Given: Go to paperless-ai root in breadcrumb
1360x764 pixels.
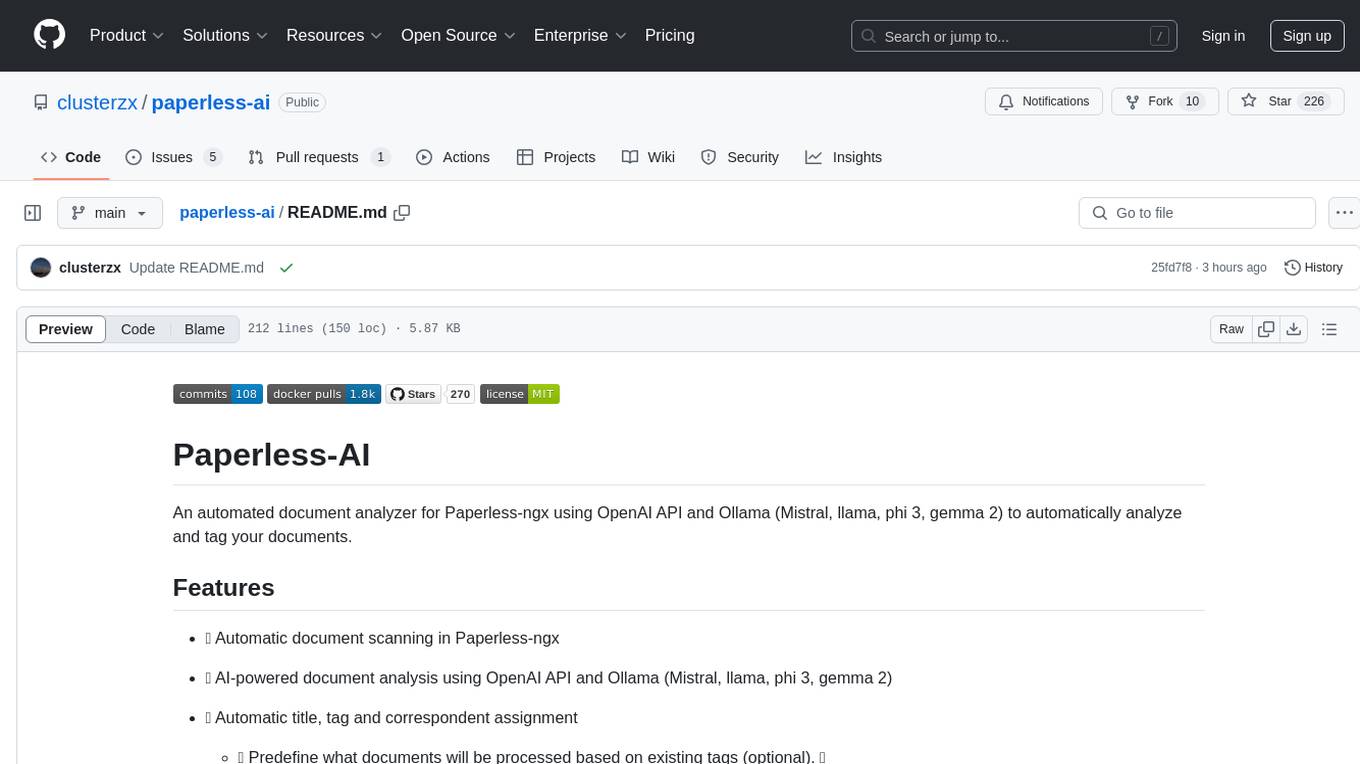Looking at the screenshot, I should [227, 213].
